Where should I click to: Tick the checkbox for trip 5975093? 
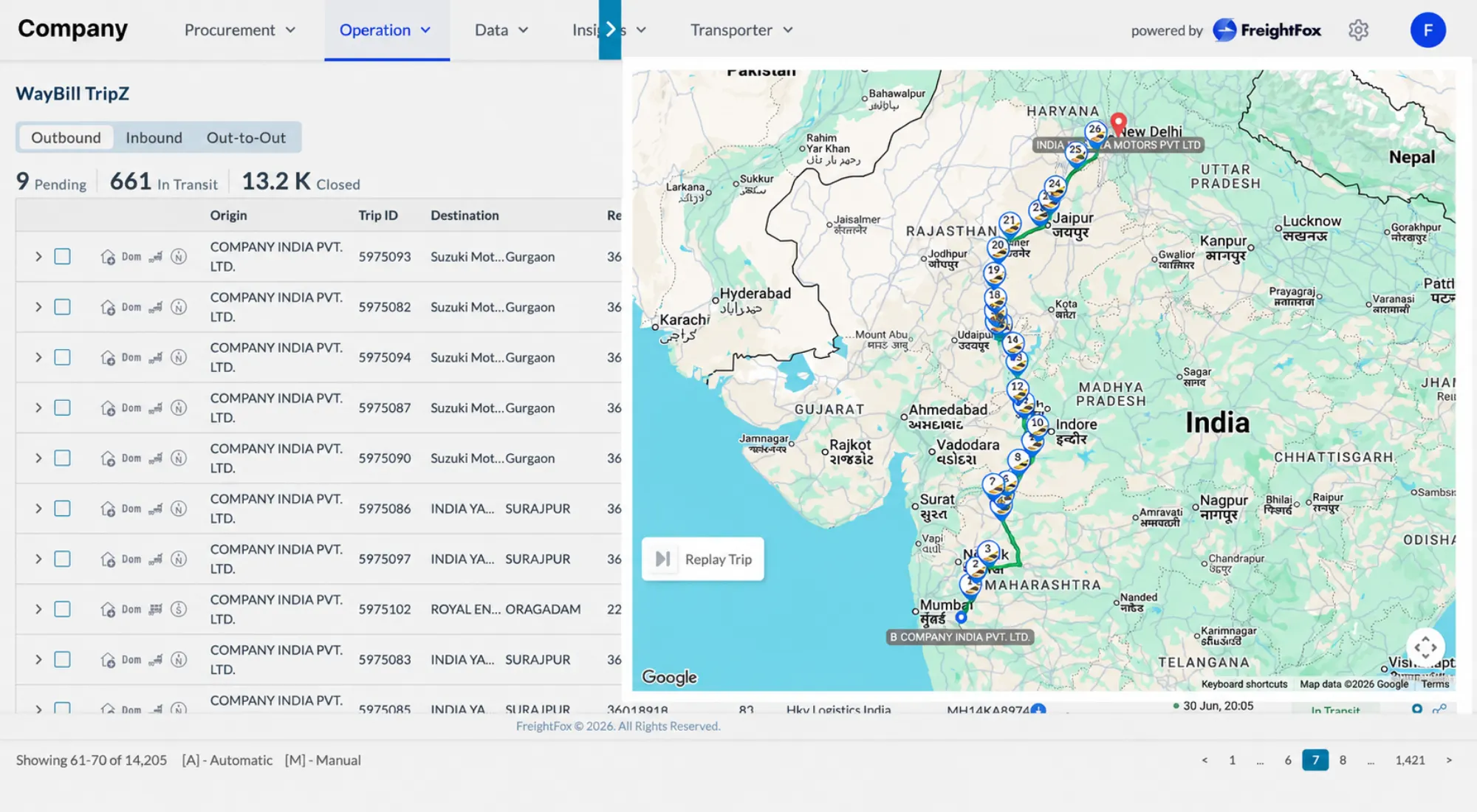pyautogui.click(x=63, y=257)
